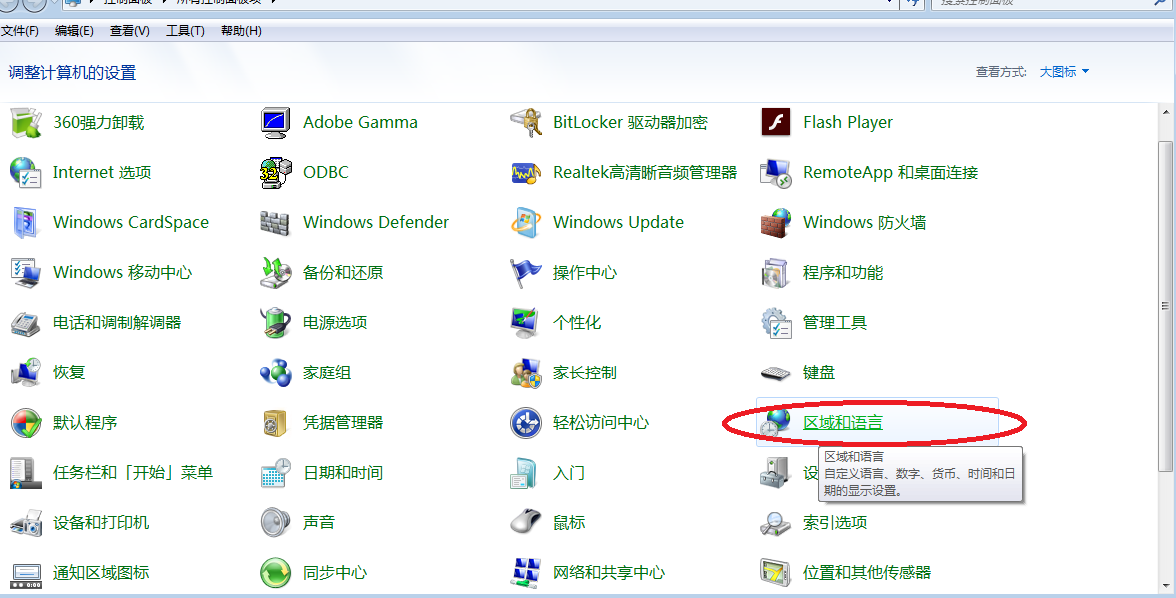Click the 网络和共享中心 icon
The image size is (1176, 598).
click(x=526, y=573)
